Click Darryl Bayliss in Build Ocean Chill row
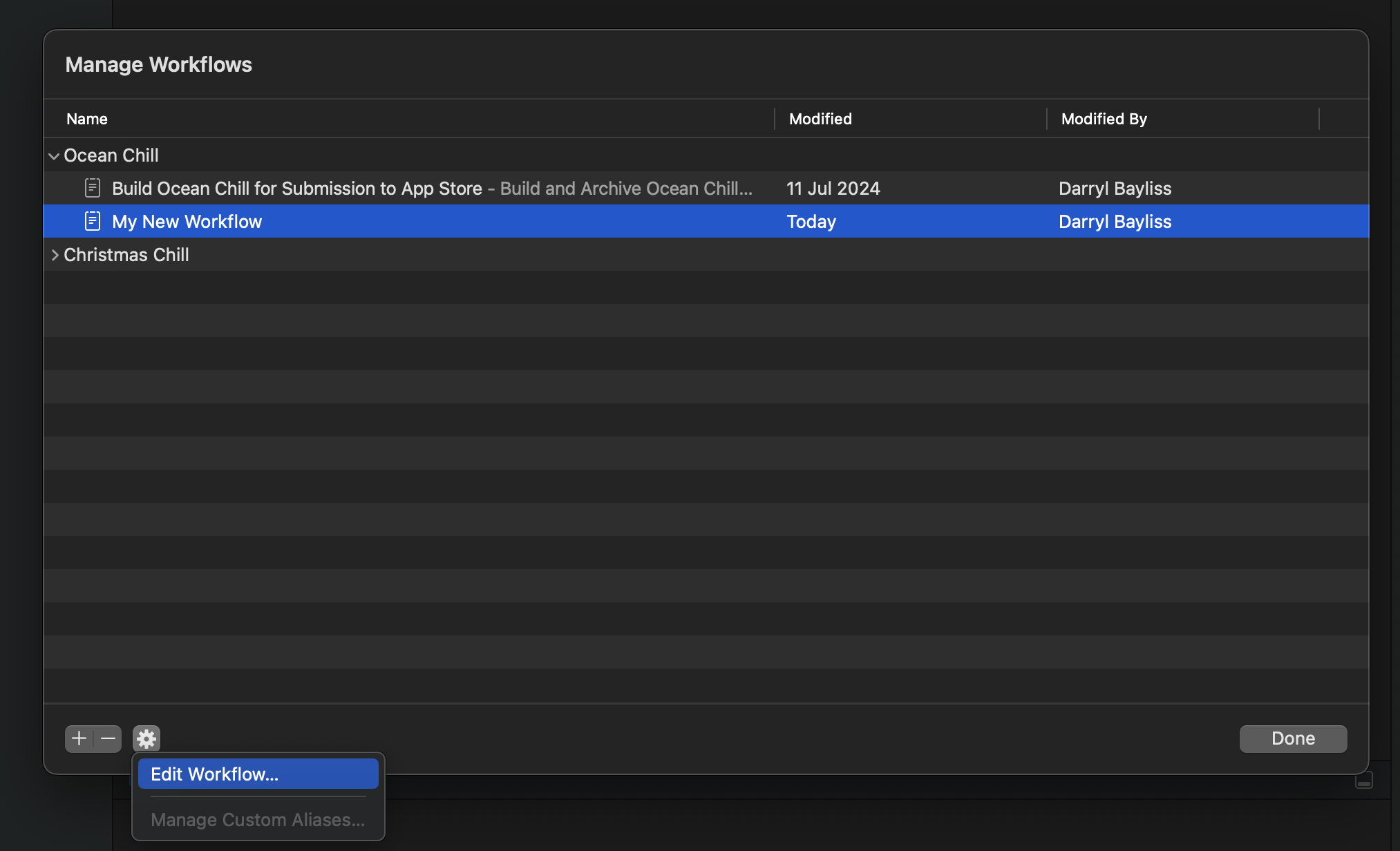Screen dimensions: 1400x851 (x=1115, y=188)
